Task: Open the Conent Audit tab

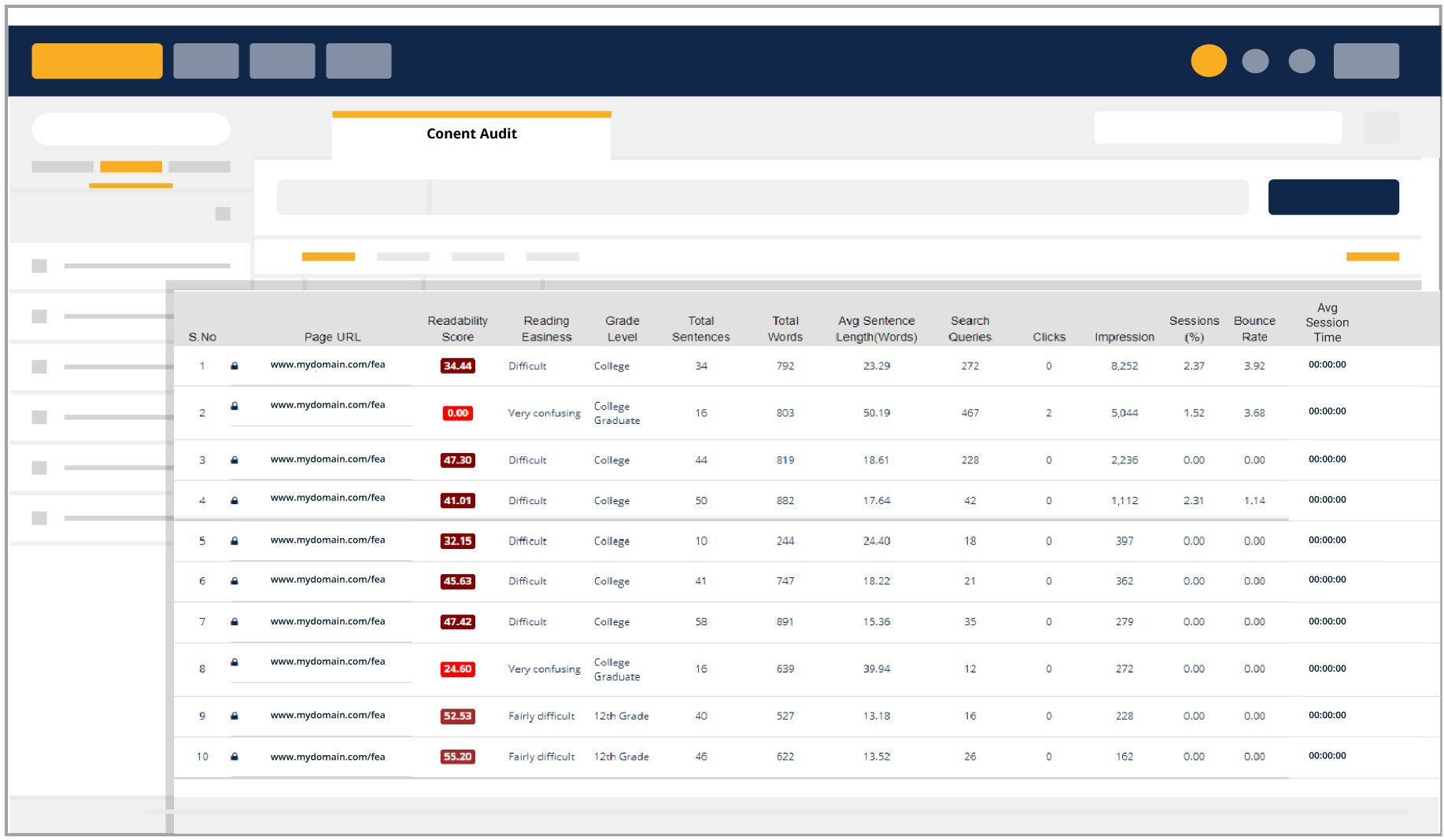Action: pyautogui.click(x=471, y=134)
